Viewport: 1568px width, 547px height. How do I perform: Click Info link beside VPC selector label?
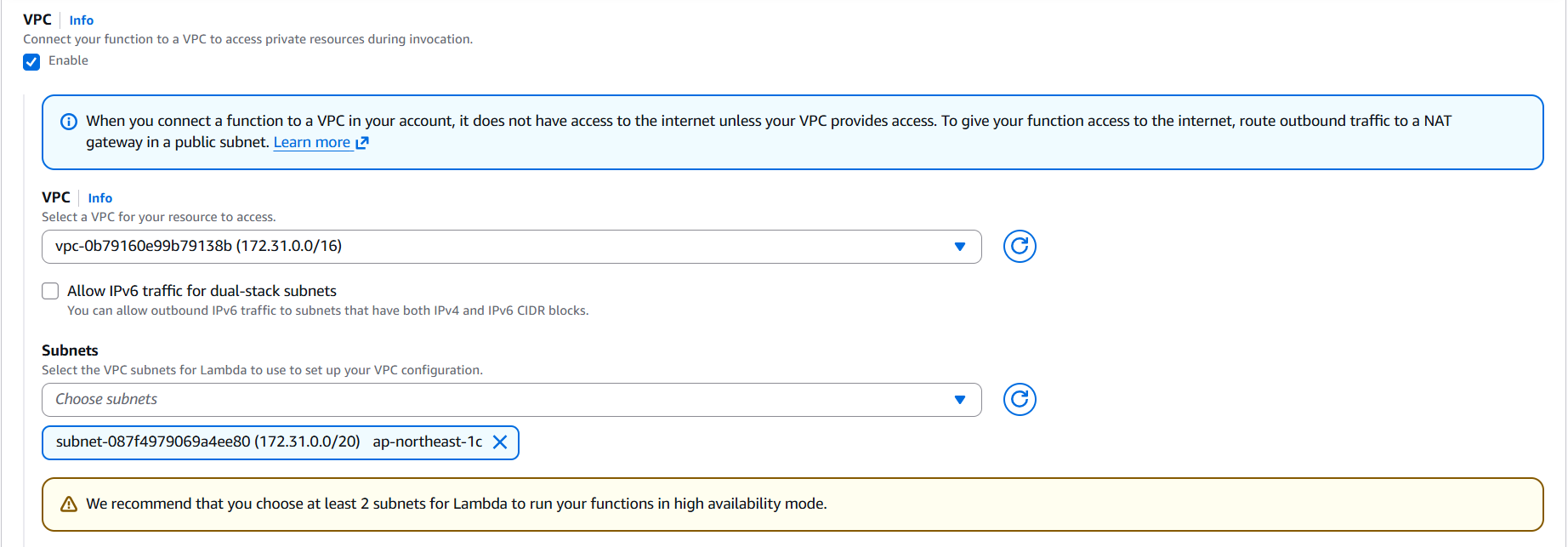tap(100, 198)
